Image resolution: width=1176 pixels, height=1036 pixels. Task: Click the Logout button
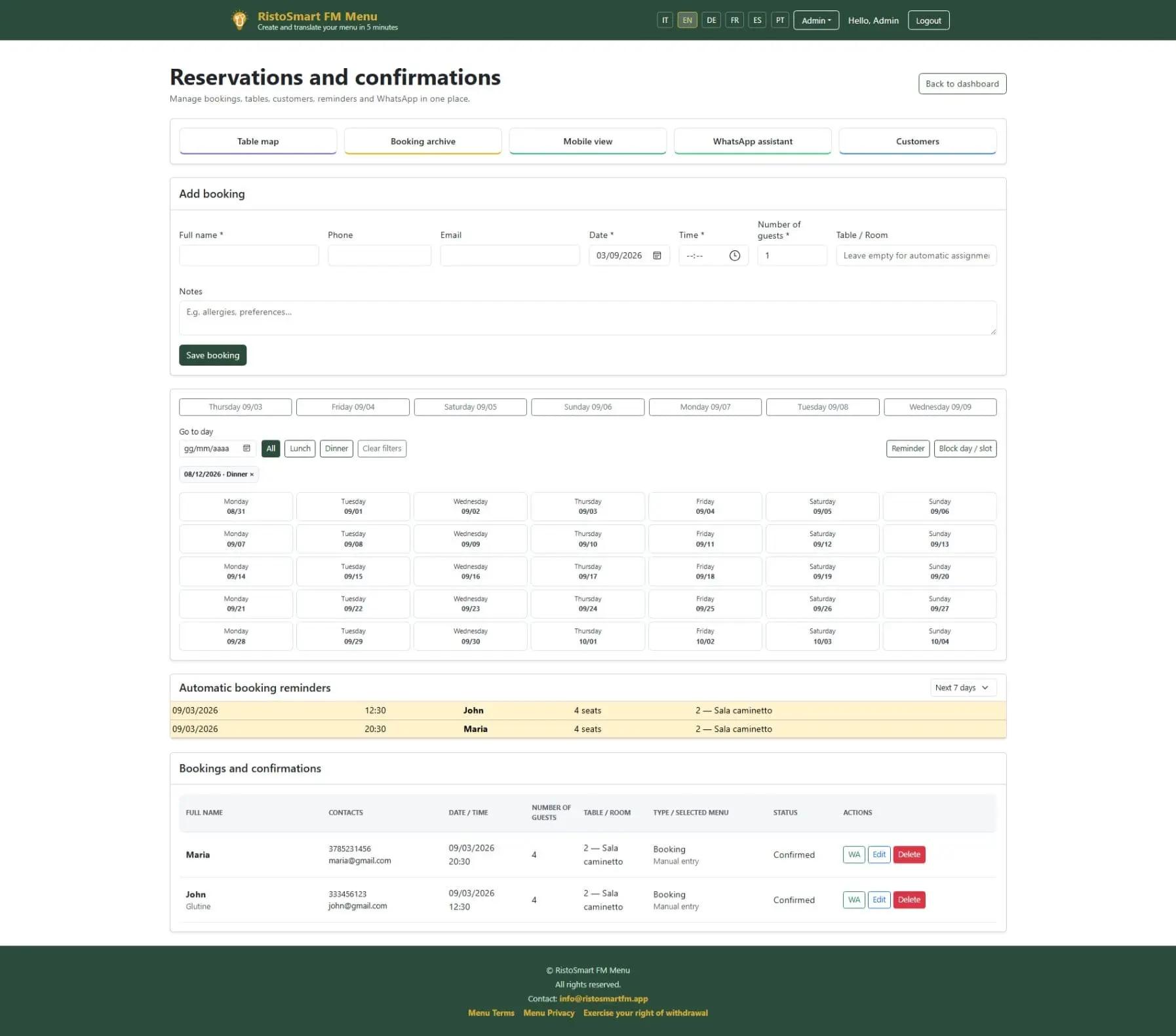pos(928,20)
